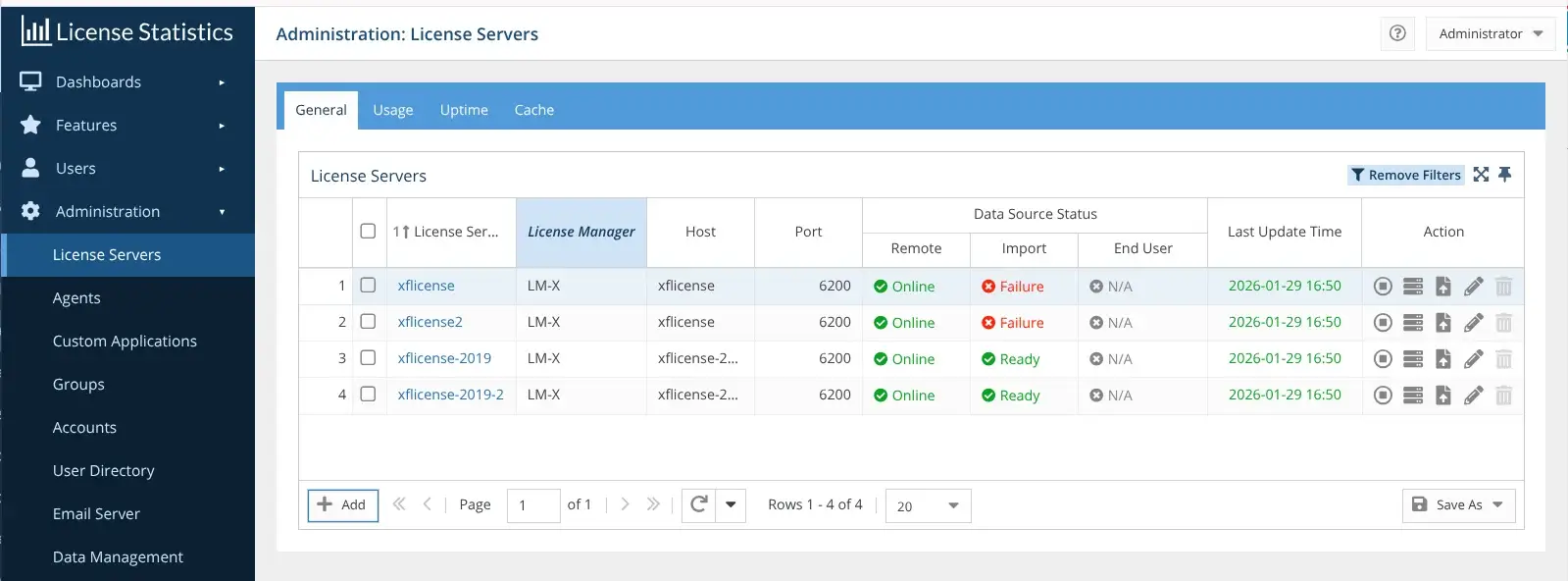Click the import file icon for xflicense
Screen dimensions: 1568x581
(1443, 287)
